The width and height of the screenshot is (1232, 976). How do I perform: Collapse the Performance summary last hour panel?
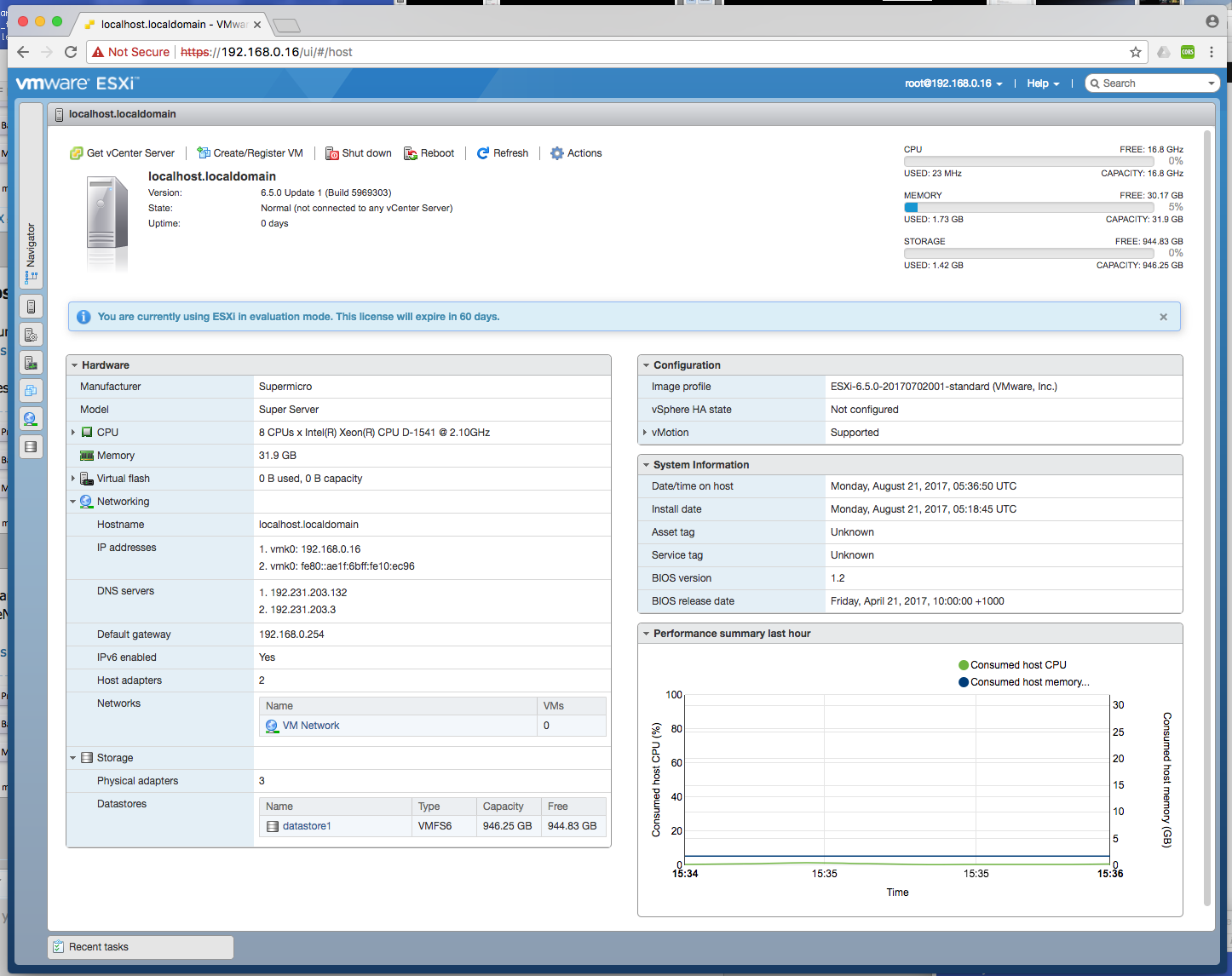(x=647, y=634)
